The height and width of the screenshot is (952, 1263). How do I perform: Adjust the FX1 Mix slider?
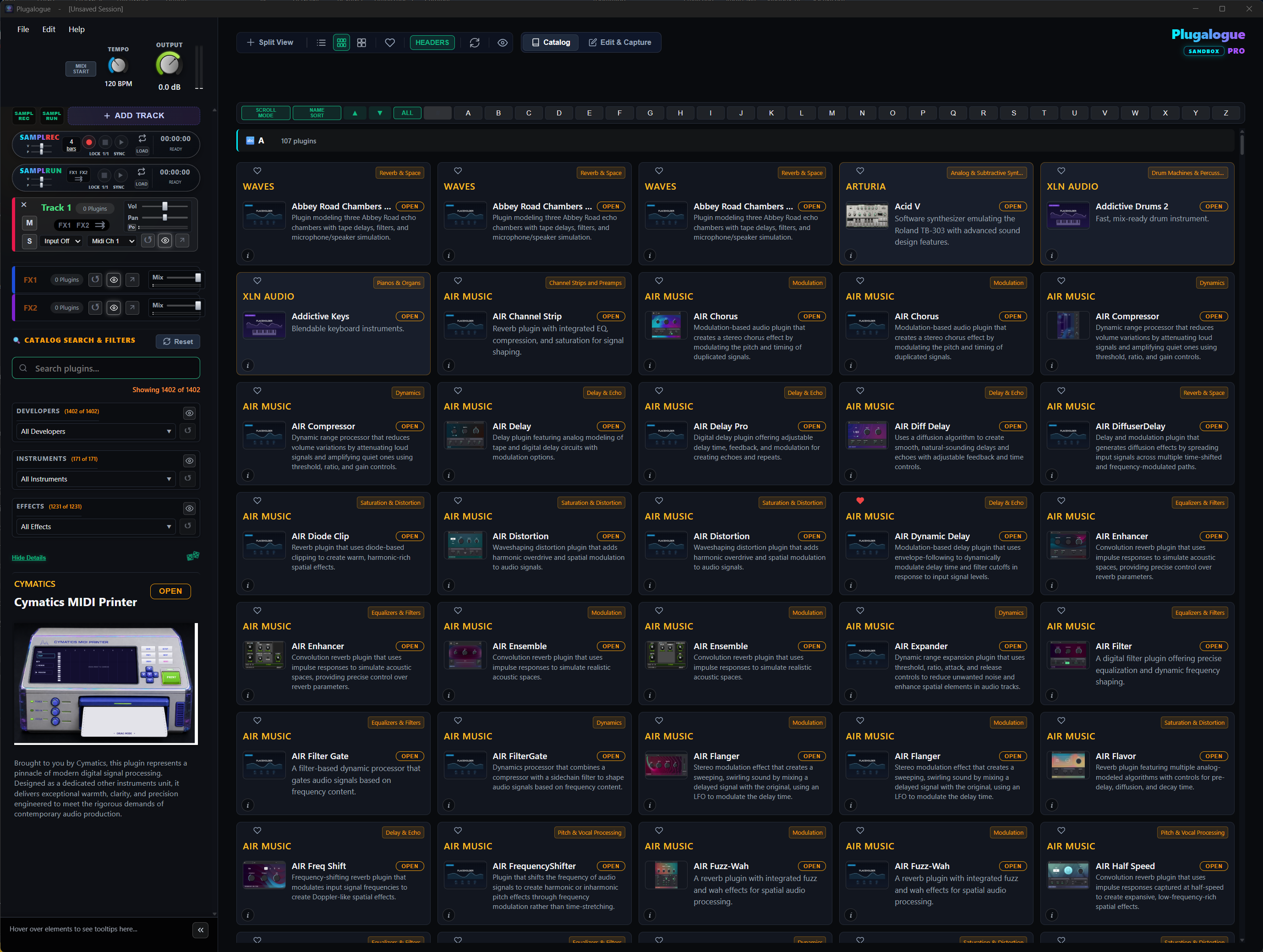pos(184,278)
